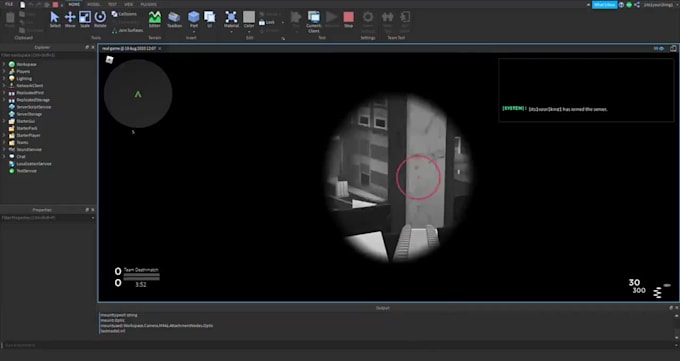The width and height of the screenshot is (680, 361).
Task: Switch to the PLUGINS ribbon tab
Action: 149,4
